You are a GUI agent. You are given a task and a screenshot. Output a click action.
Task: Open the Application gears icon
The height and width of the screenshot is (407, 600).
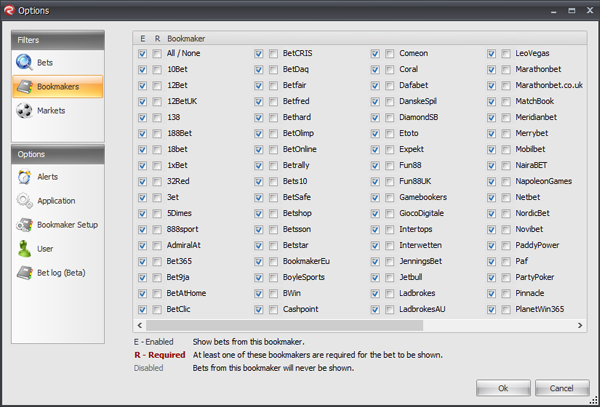coord(24,201)
